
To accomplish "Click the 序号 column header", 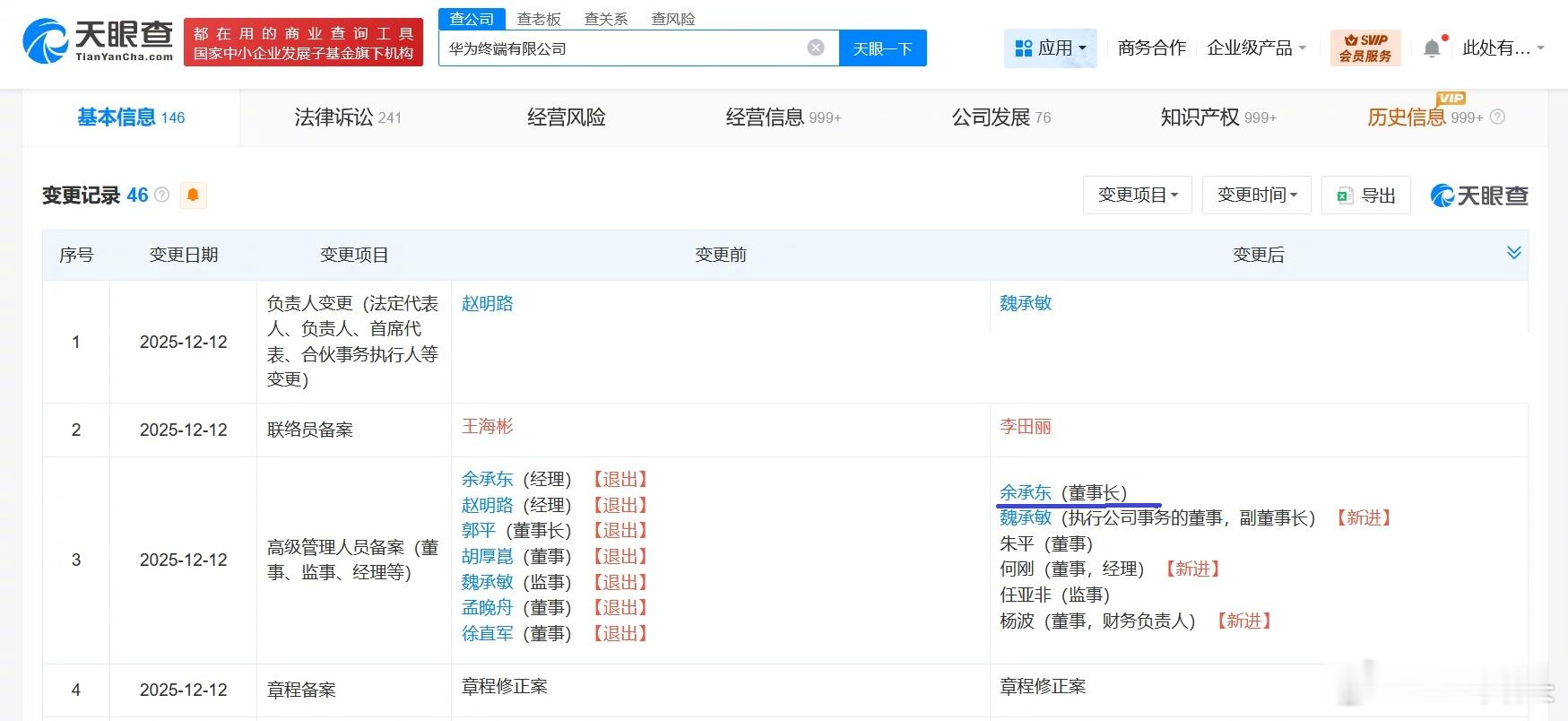I will point(76,255).
